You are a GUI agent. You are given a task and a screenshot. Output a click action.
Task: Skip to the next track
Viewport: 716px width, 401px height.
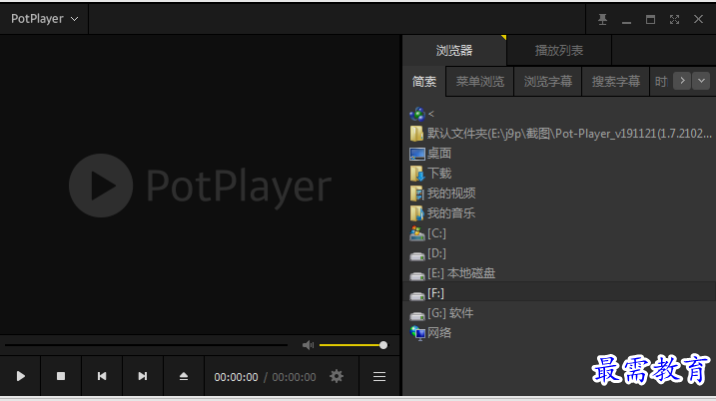[x=142, y=376]
